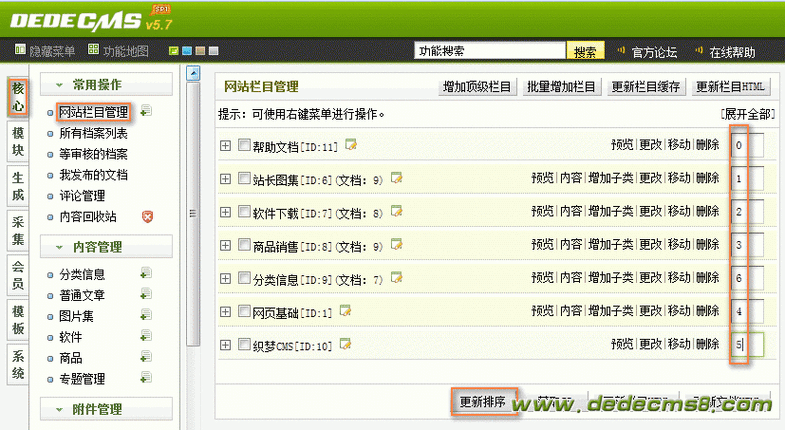
Task: Switch to the 模块 side tab
Action: coord(18,142)
